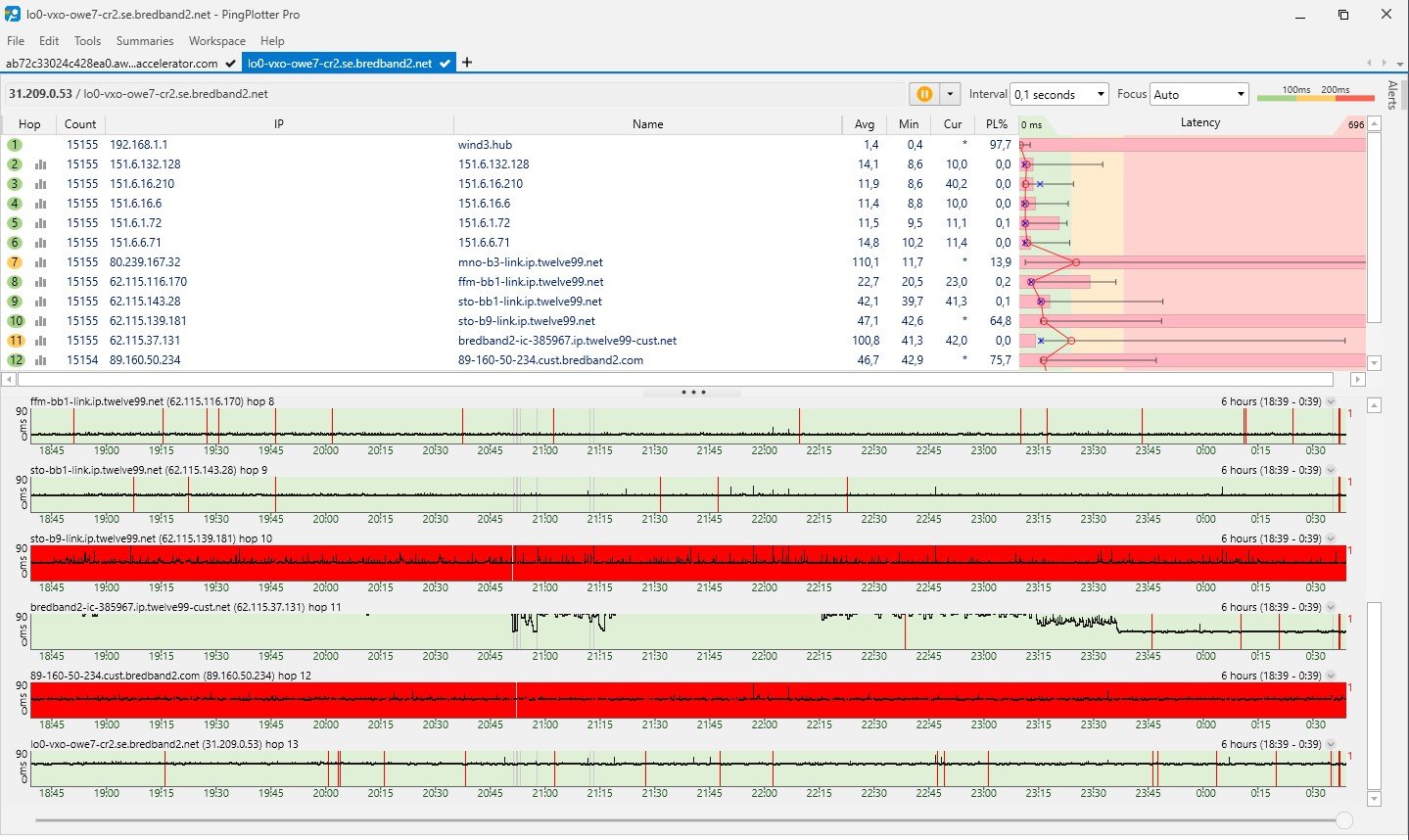
Task: Switch to the ab72c33024c428ea0 accelerator.com tab
Action: 112,63
